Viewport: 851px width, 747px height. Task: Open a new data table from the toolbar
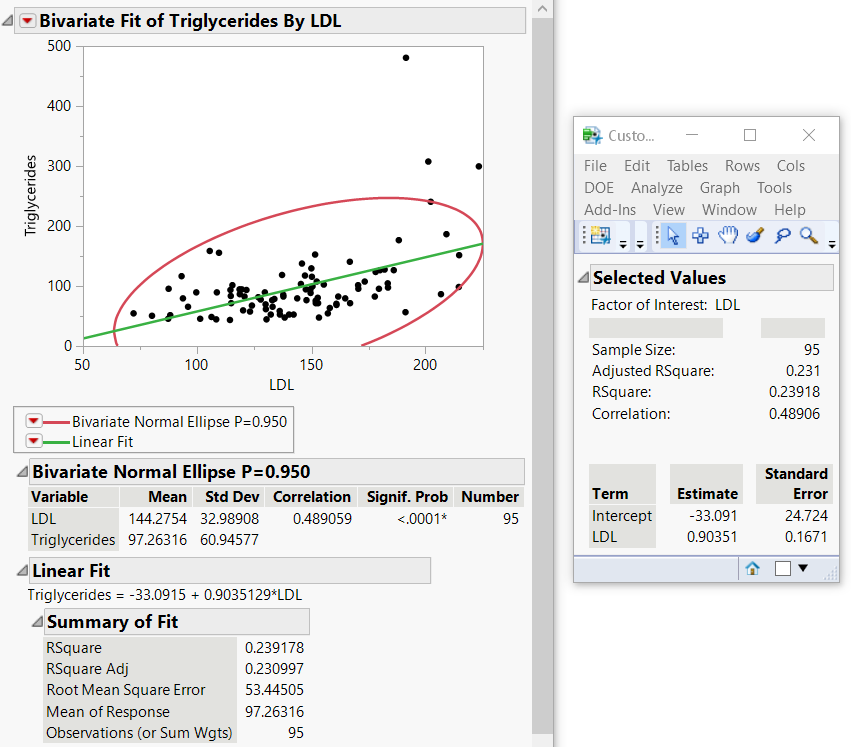point(601,233)
